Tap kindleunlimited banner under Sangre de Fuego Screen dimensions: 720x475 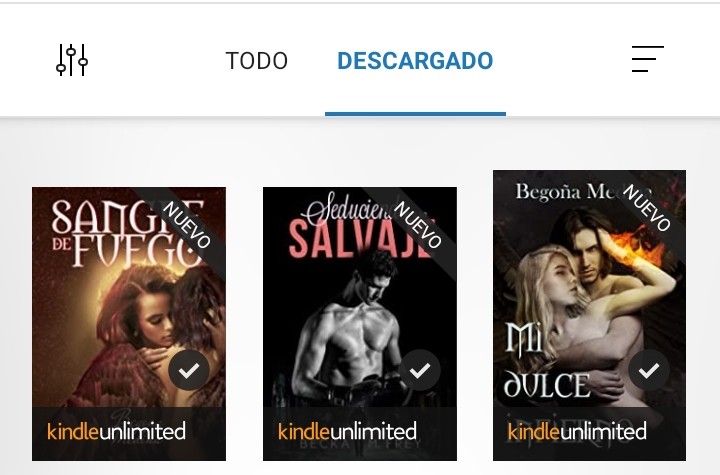click(129, 433)
